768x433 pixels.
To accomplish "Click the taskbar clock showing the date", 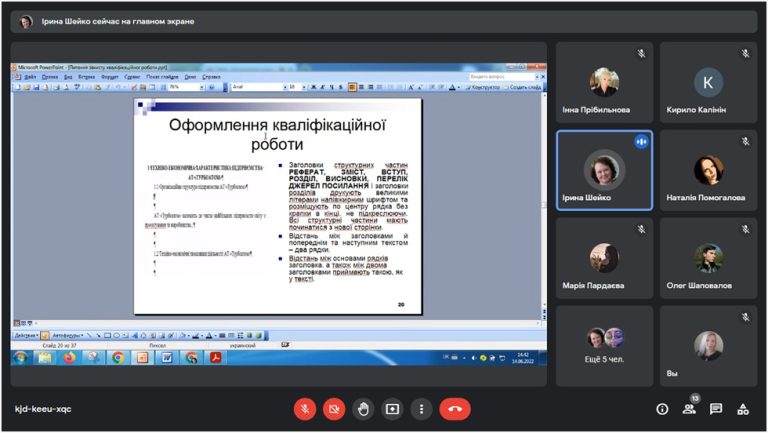I will pyautogui.click(x=523, y=358).
